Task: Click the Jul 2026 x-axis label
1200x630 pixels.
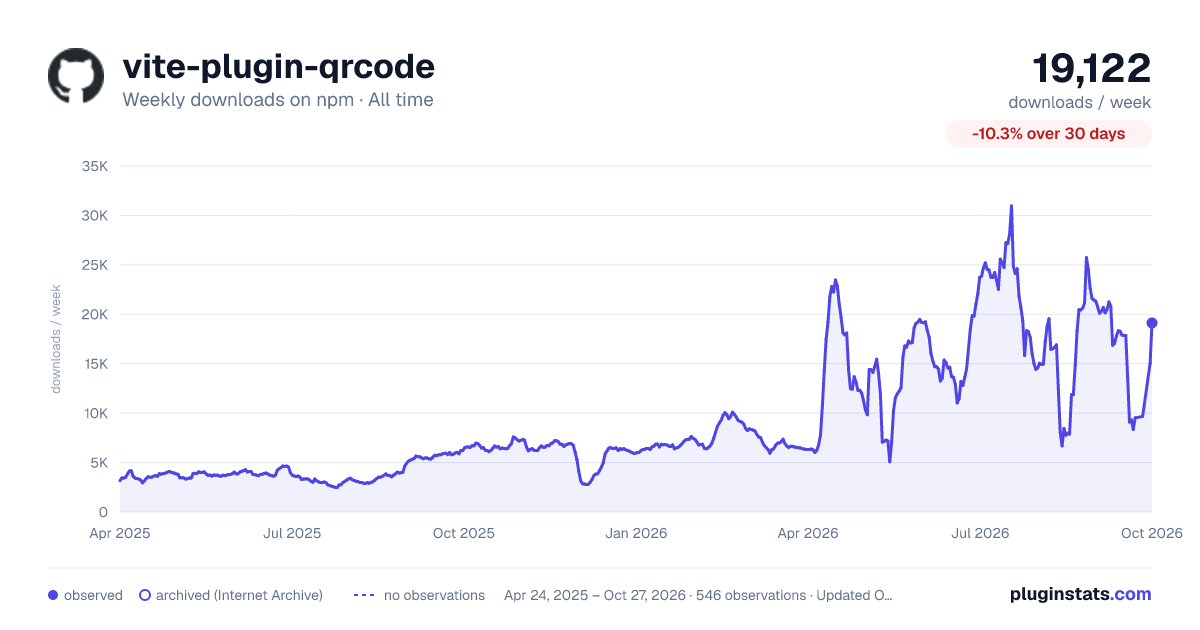Action: (980, 533)
